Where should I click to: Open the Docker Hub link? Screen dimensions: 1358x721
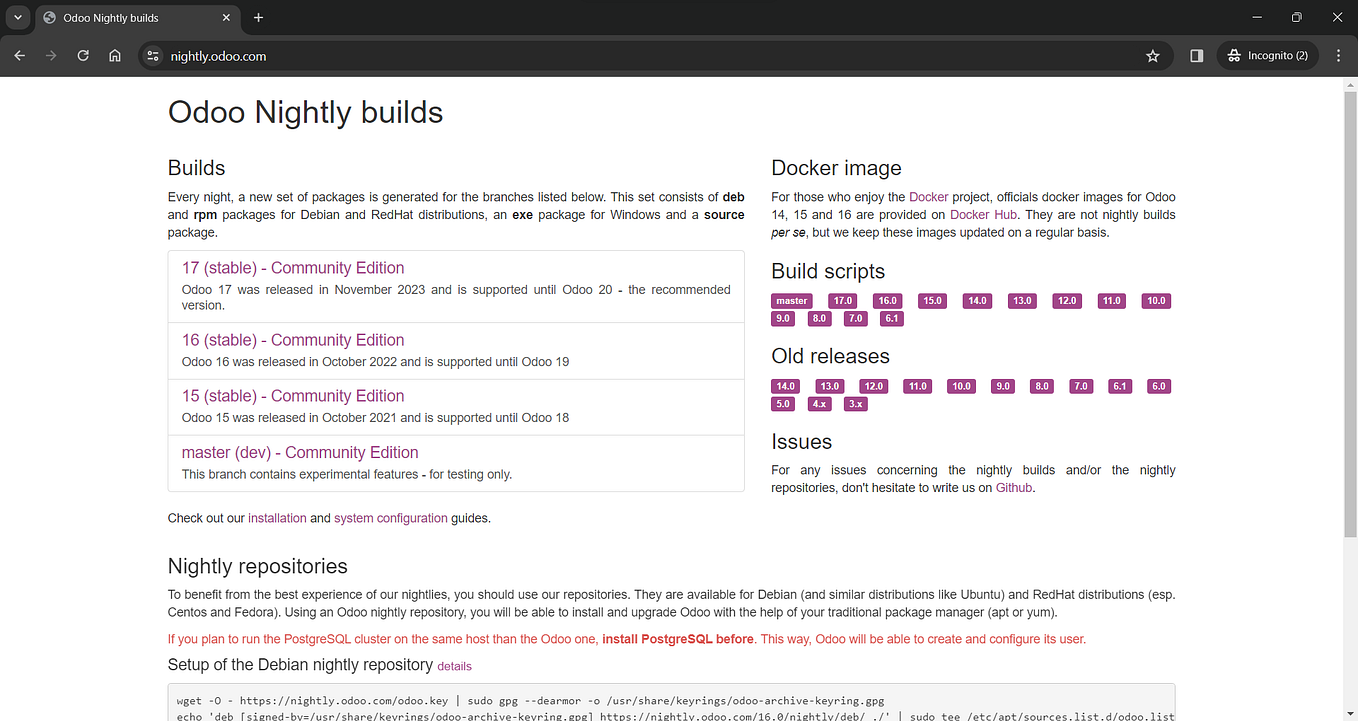(x=983, y=214)
